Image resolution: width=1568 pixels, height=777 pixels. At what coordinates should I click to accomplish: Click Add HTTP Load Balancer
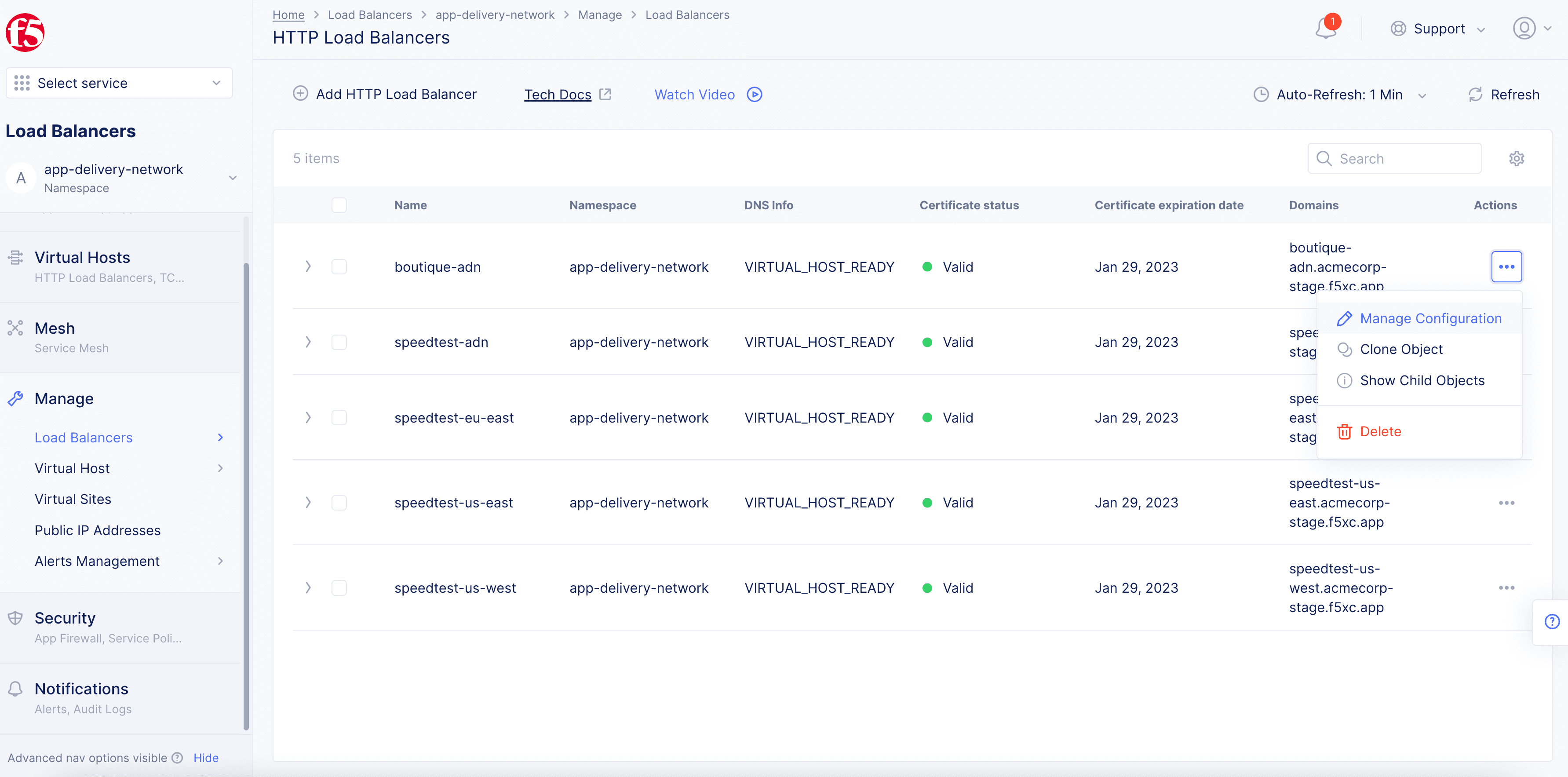pyautogui.click(x=385, y=95)
